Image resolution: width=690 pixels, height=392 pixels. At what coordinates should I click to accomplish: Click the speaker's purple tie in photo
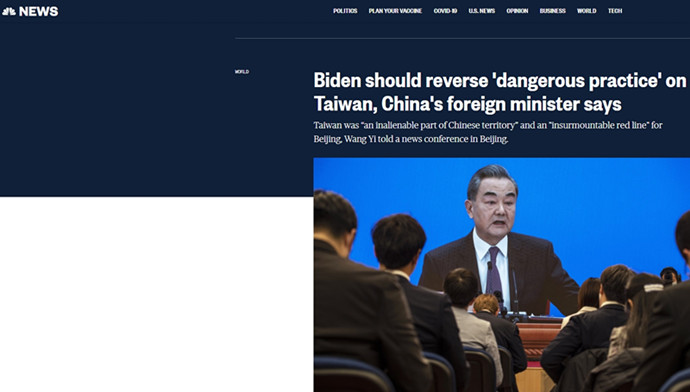point(494,269)
